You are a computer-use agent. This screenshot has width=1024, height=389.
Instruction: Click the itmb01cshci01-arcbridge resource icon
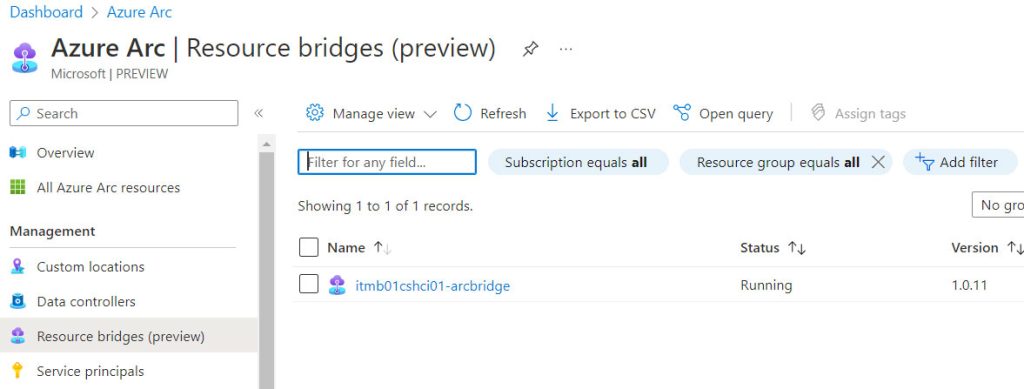click(337, 285)
